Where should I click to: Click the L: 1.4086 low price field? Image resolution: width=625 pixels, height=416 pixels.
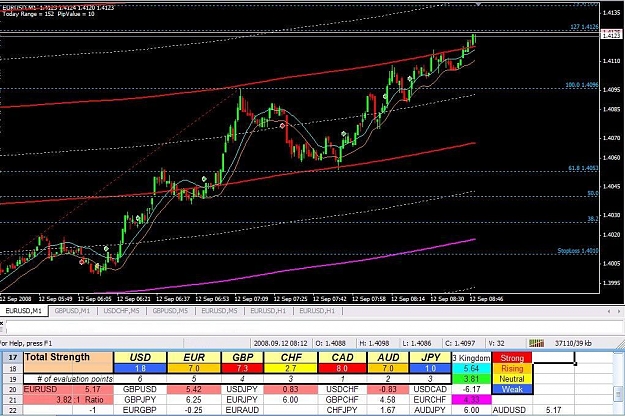click(x=417, y=343)
